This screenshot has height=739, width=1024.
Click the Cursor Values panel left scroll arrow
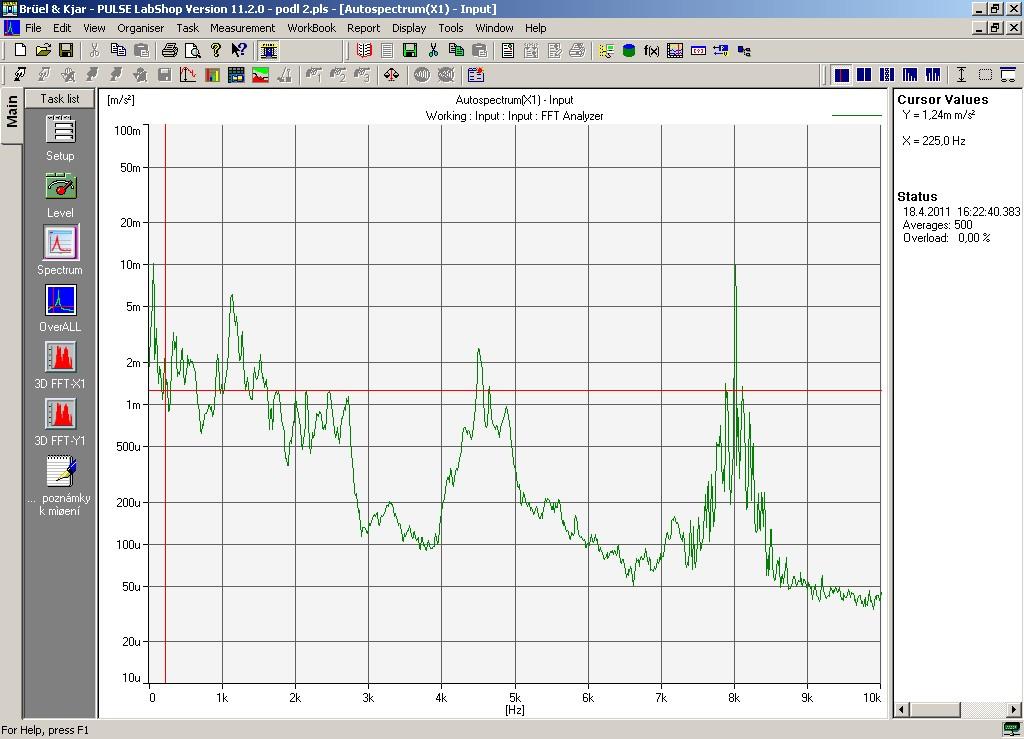902,710
